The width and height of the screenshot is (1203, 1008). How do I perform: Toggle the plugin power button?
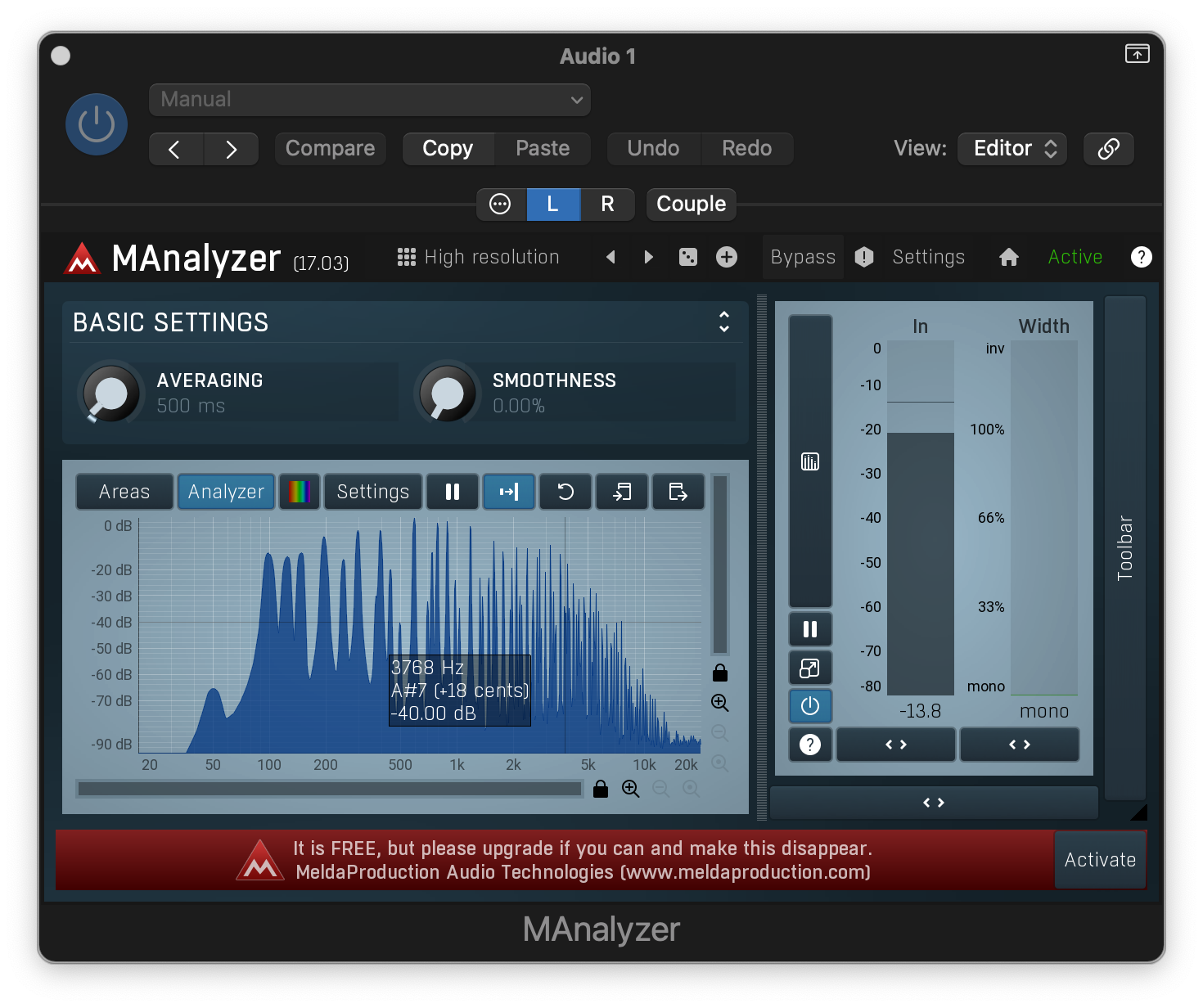pyautogui.click(x=97, y=124)
